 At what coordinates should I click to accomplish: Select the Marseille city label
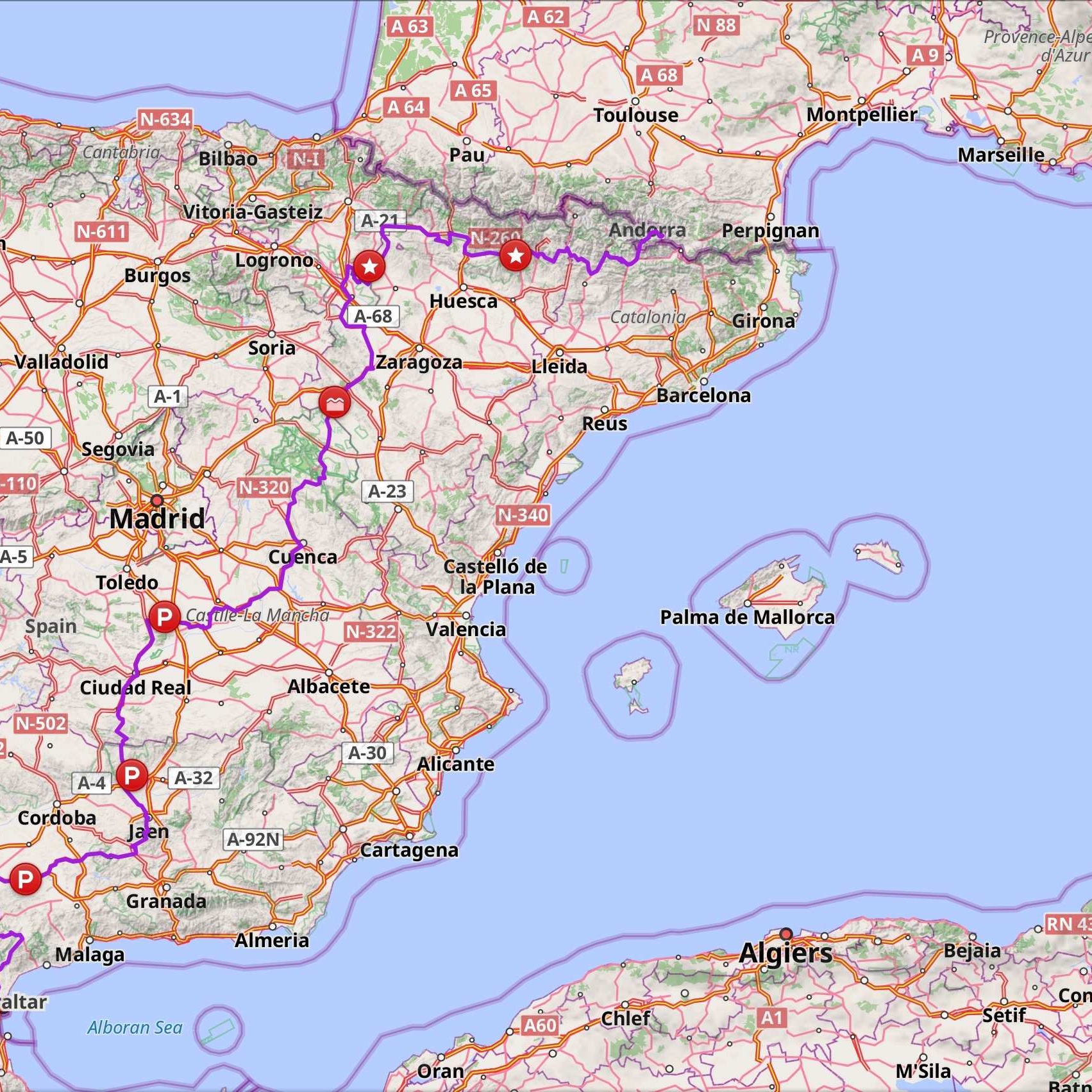pos(1001,155)
